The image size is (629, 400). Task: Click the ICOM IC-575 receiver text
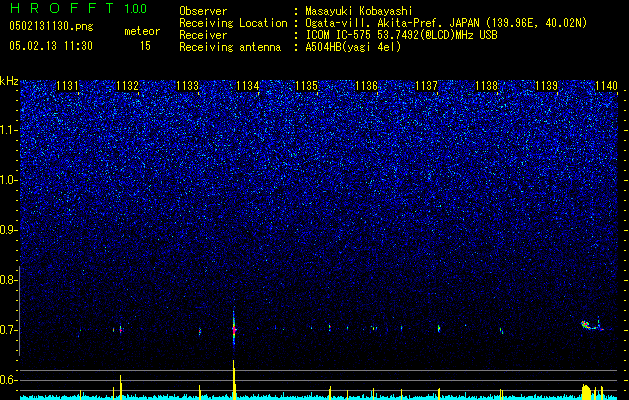coord(401,35)
